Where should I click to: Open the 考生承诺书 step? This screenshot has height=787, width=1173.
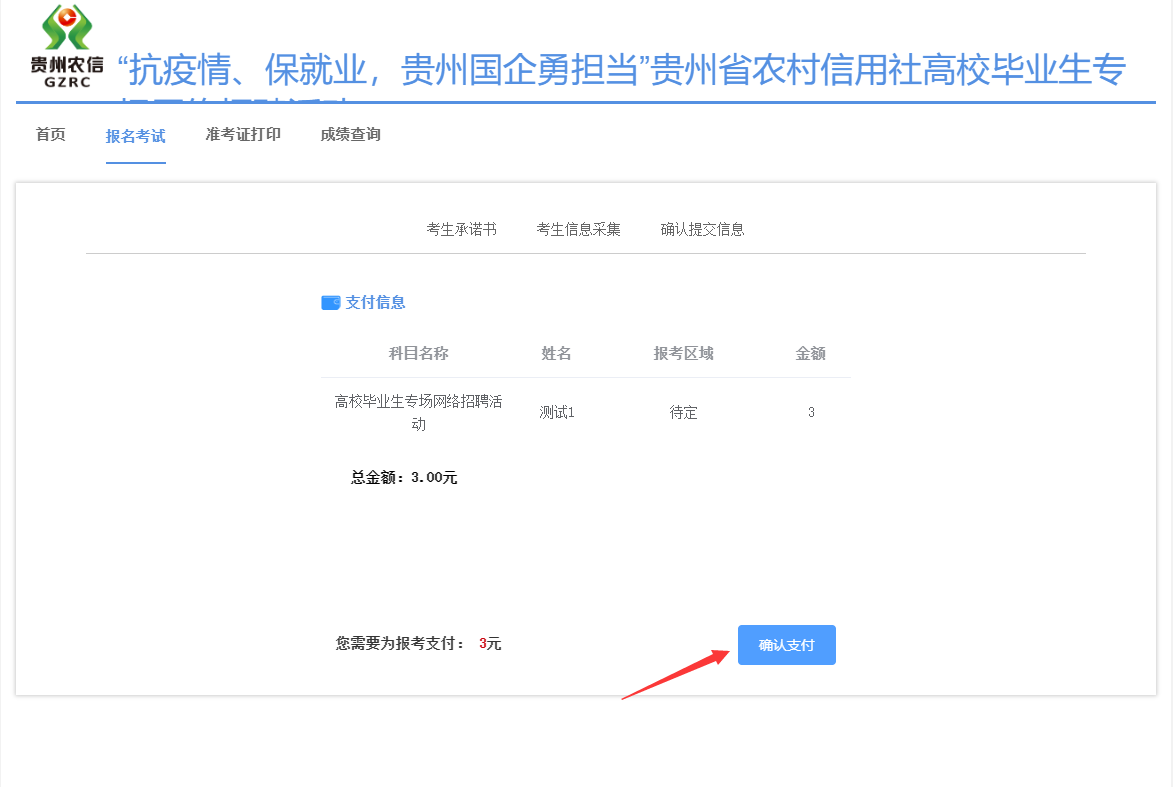click(x=461, y=229)
